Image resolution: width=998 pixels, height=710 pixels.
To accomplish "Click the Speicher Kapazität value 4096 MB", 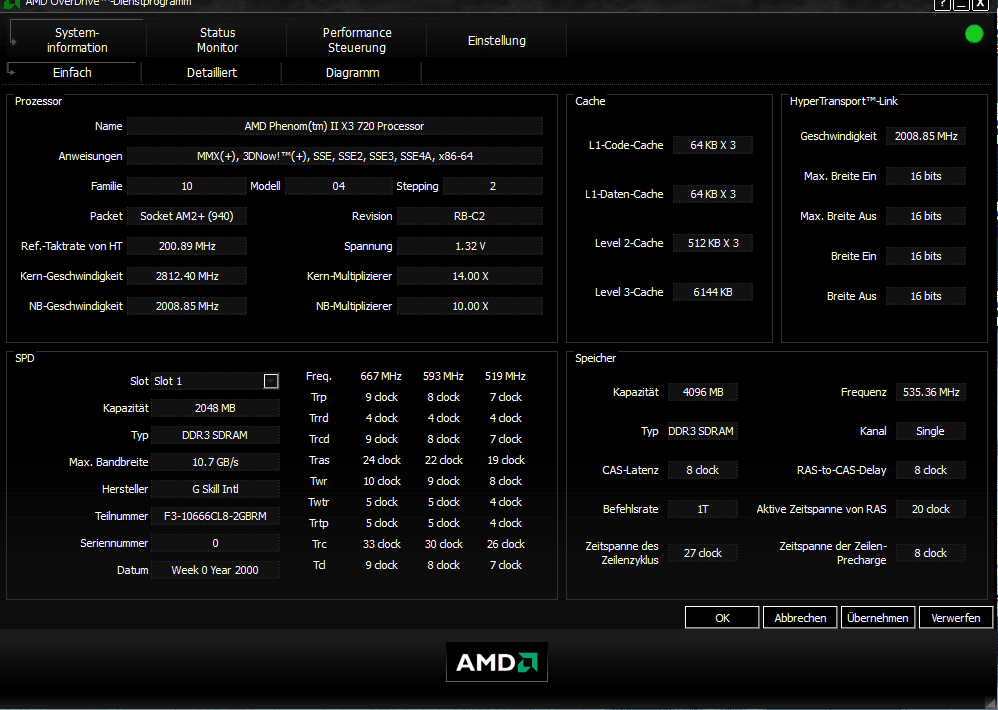I will click(x=703, y=392).
